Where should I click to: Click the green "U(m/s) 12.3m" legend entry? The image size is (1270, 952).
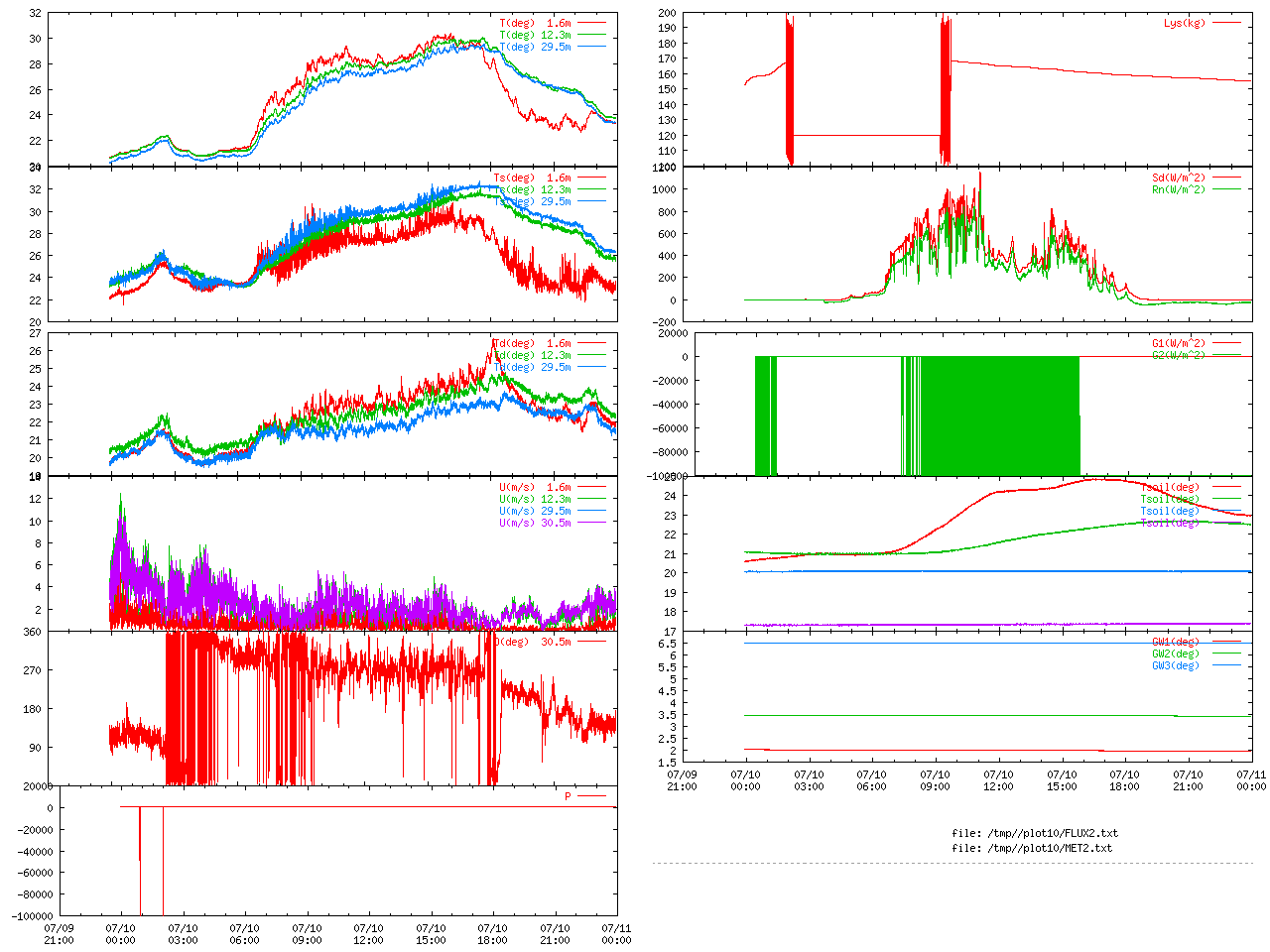point(535,499)
